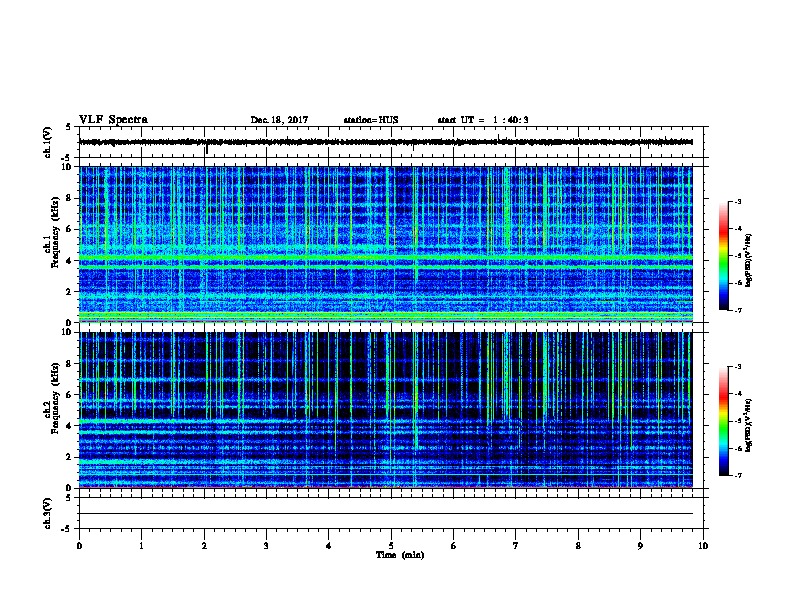
Task: Click the 'ch.3(V)' axis label
Action: (x=48, y=513)
